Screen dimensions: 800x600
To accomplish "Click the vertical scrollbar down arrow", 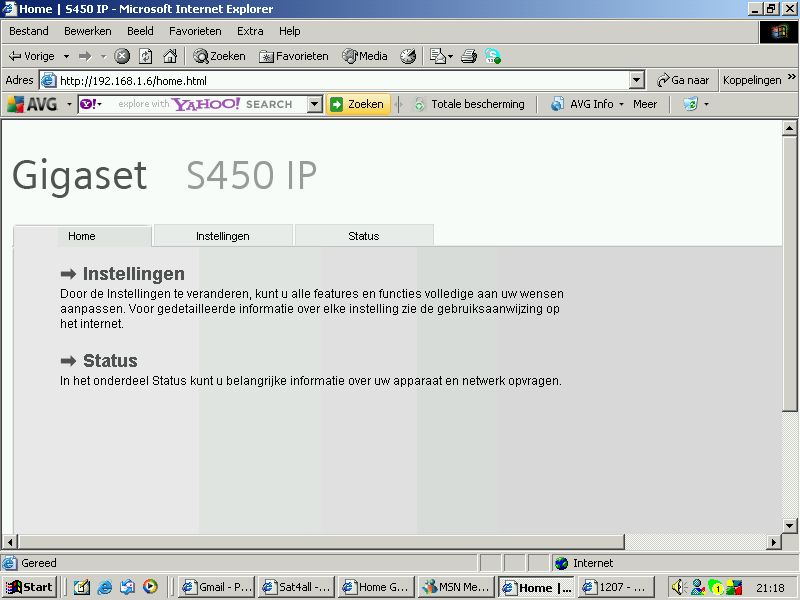I will pos(790,526).
